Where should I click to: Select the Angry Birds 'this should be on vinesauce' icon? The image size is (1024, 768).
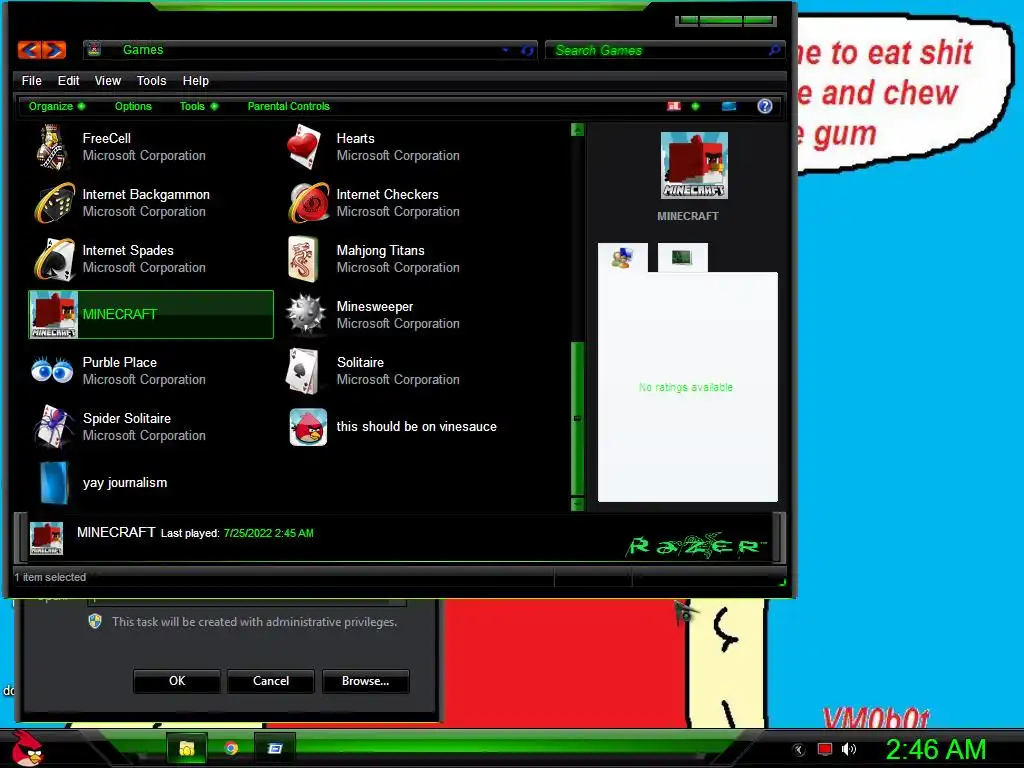click(308, 427)
